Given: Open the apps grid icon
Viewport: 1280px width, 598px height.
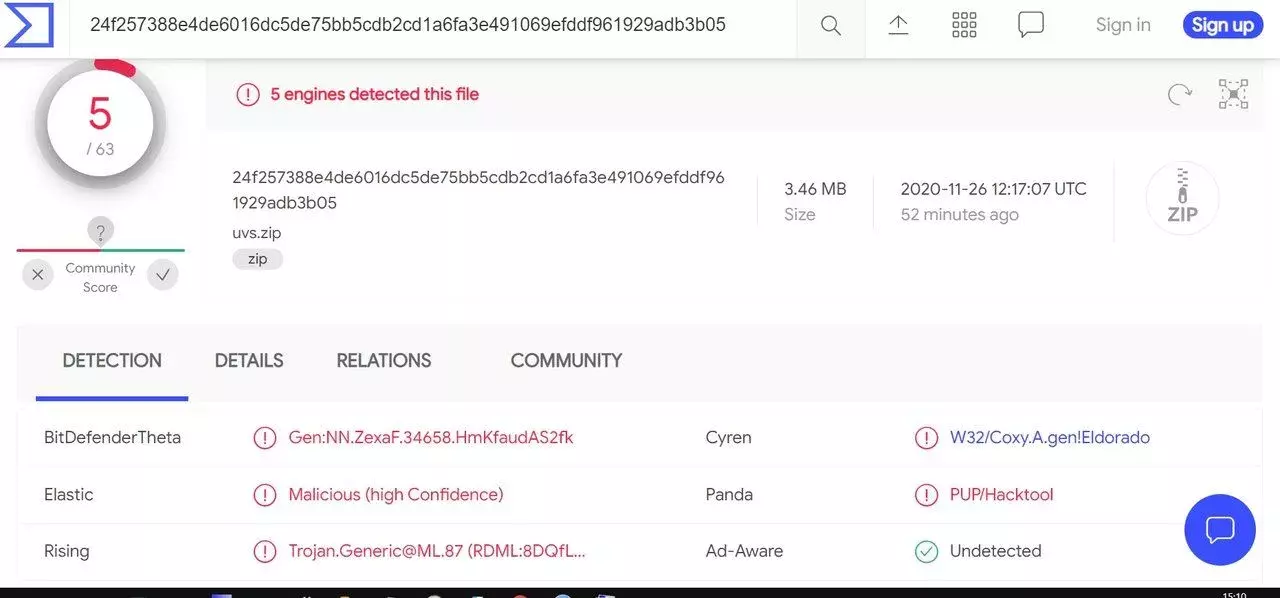Looking at the screenshot, I should pyautogui.click(x=964, y=25).
